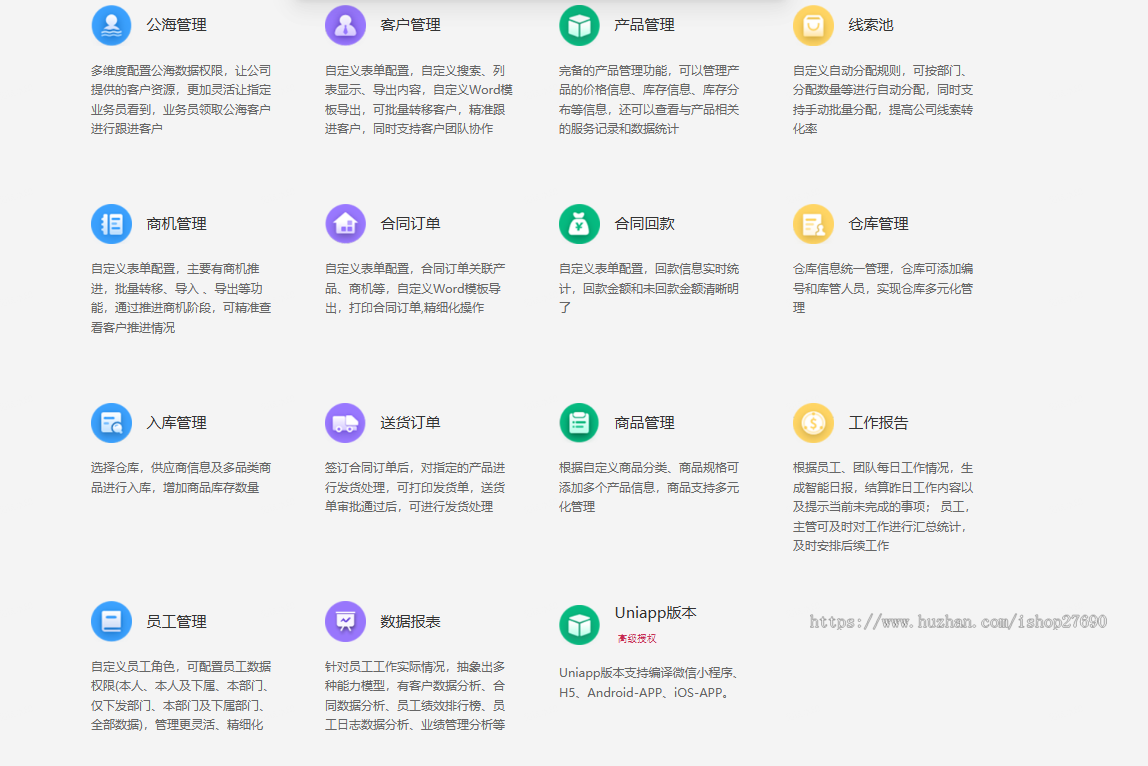Screen dimensions: 1148x766
Task: Click description starting 多维度配置公海数据权限
Action: pos(181,100)
